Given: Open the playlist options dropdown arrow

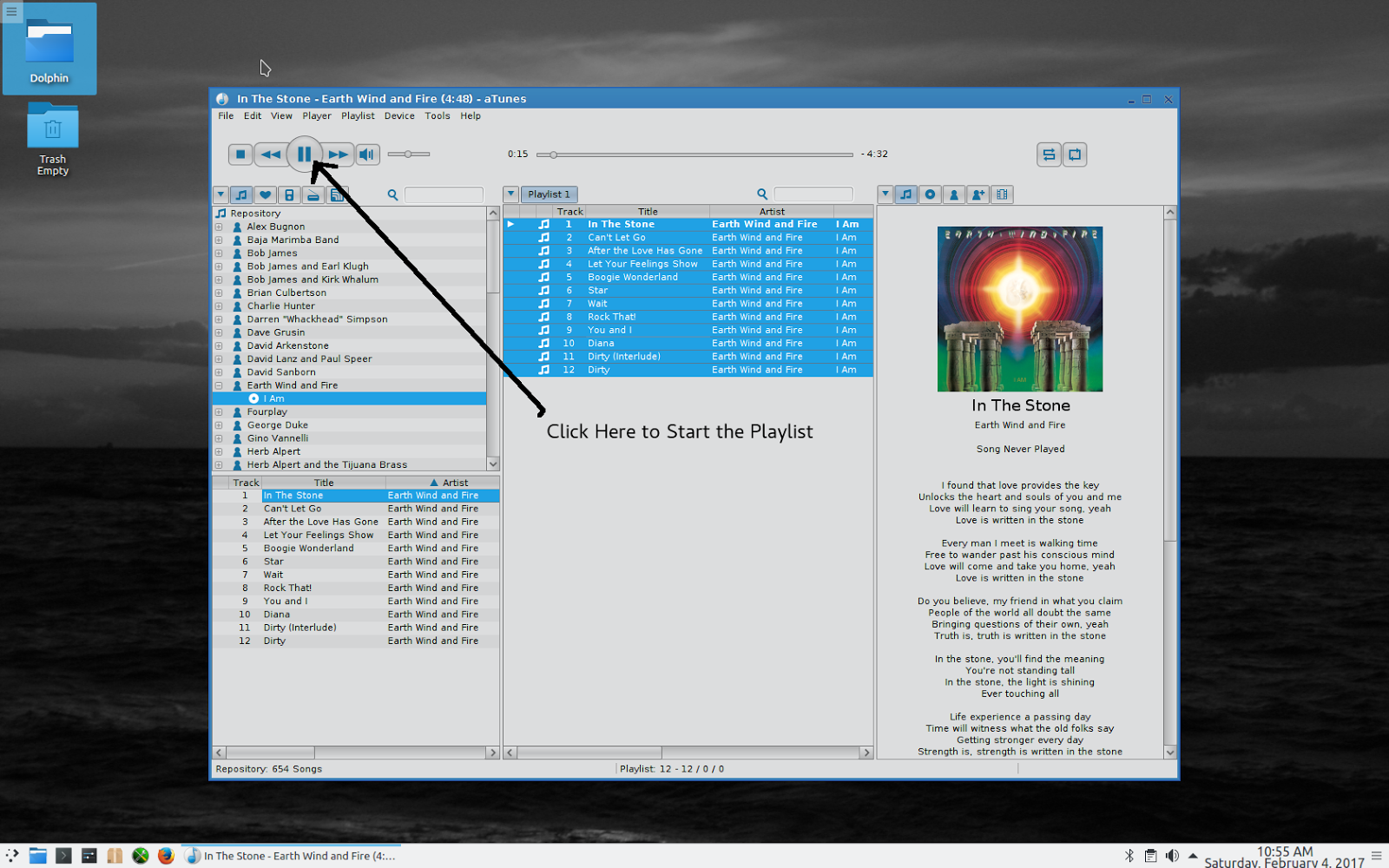Looking at the screenshot, I should (x=510, y=194).
